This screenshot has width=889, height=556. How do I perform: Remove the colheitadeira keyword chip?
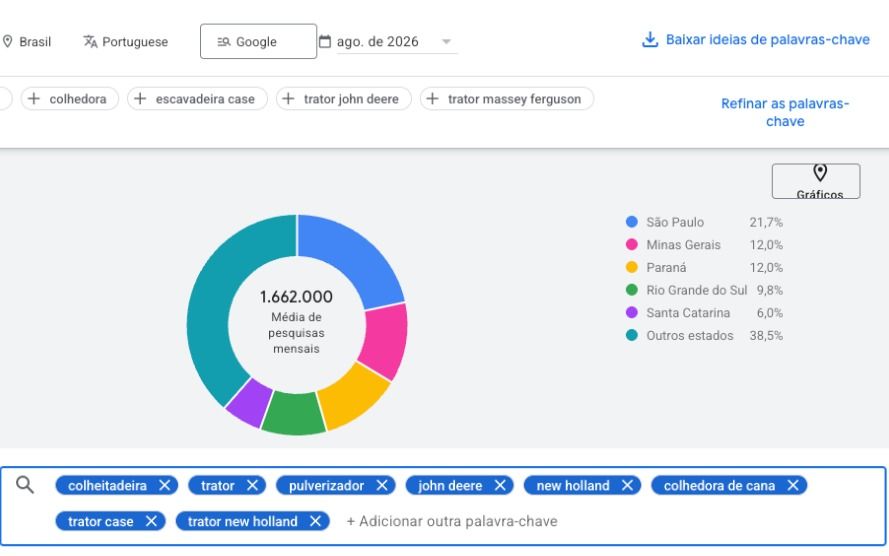(x=164, y=485)
